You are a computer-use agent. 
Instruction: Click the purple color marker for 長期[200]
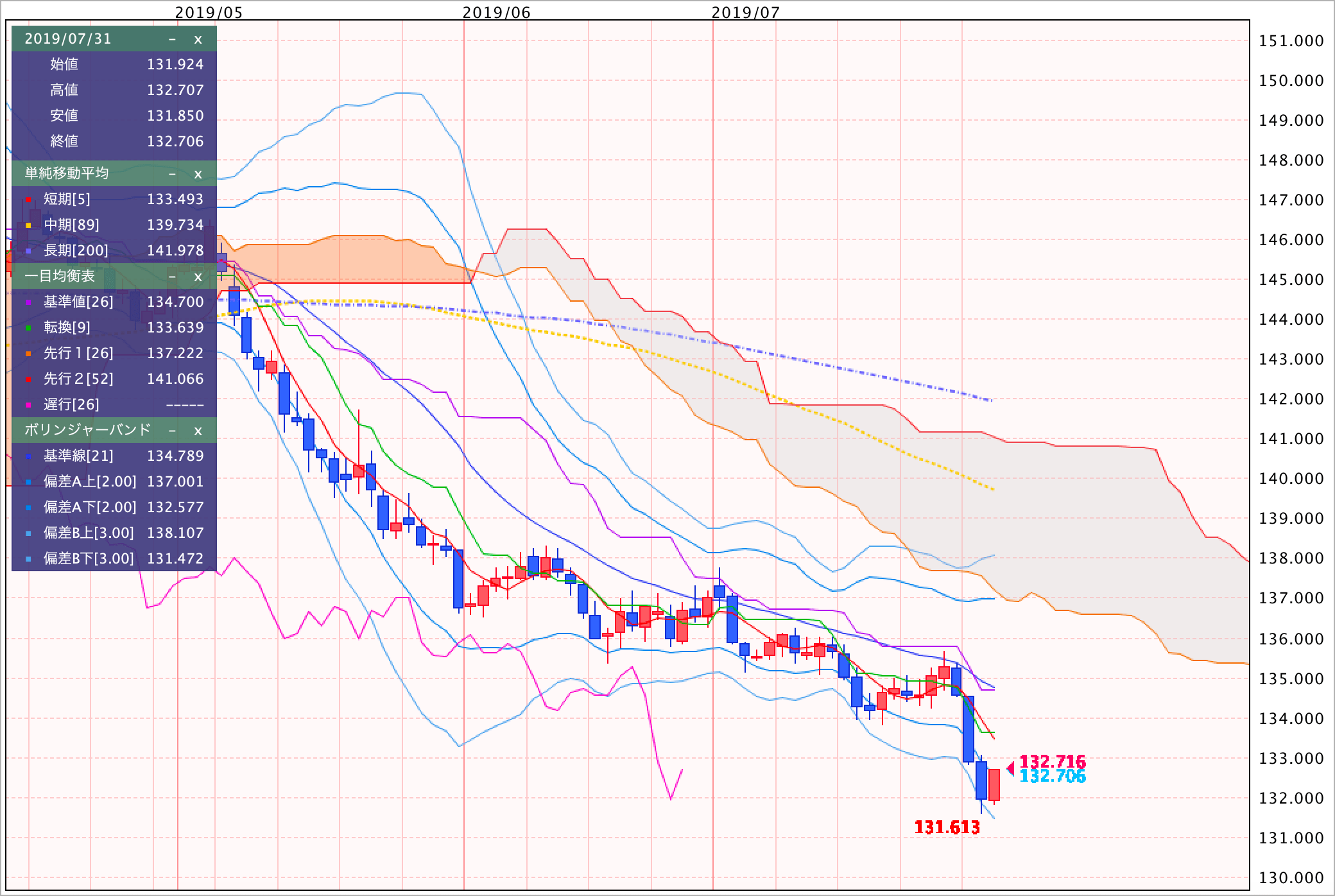[28, 251]
